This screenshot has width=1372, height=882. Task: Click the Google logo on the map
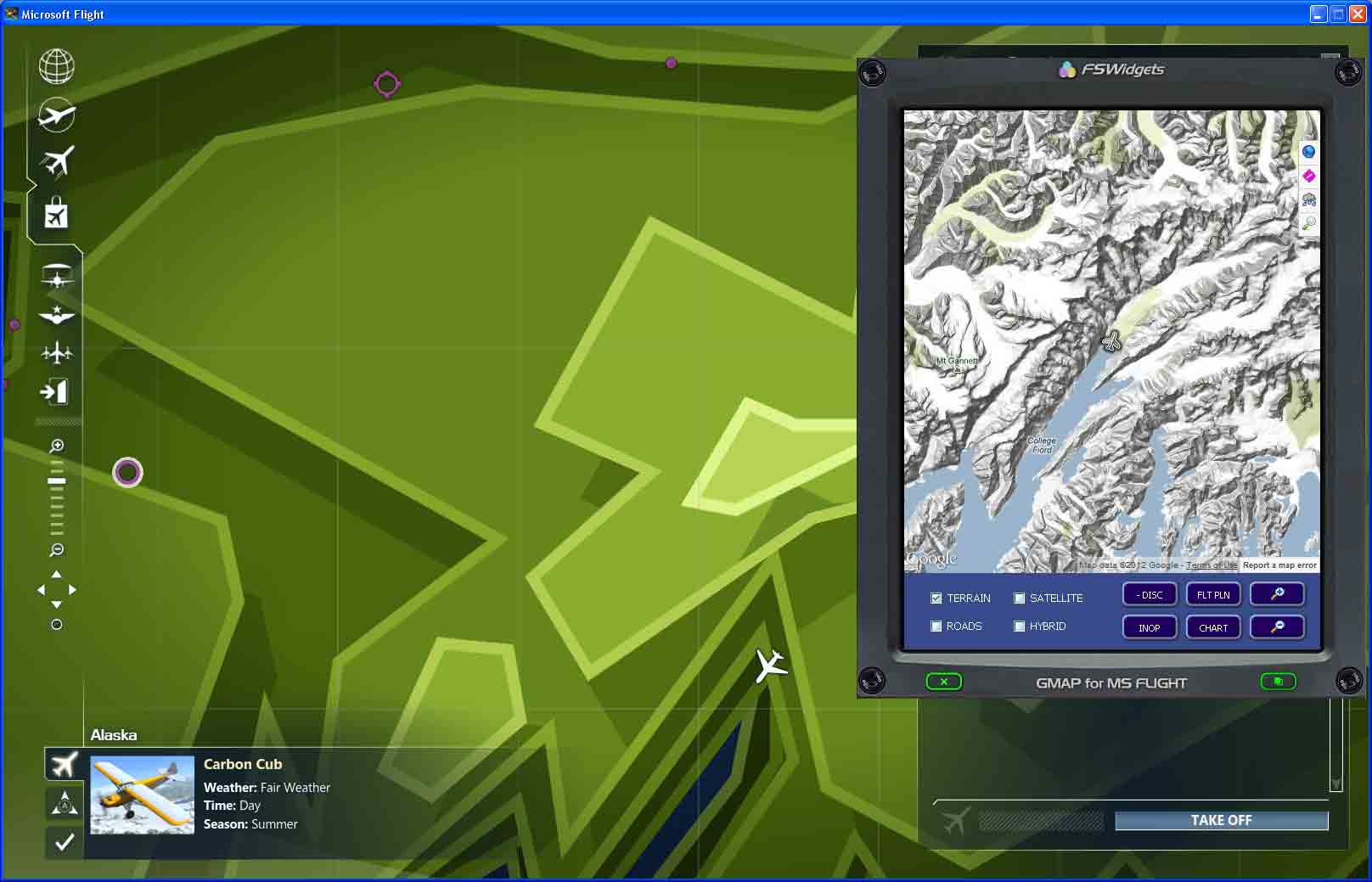pyautogui.click(x=931, y=559)
